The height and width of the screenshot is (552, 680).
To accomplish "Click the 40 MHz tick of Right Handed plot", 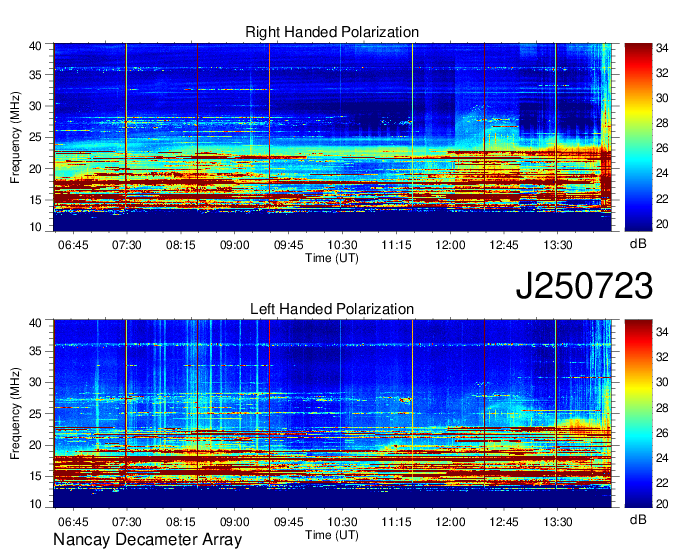I will (36, 46).
